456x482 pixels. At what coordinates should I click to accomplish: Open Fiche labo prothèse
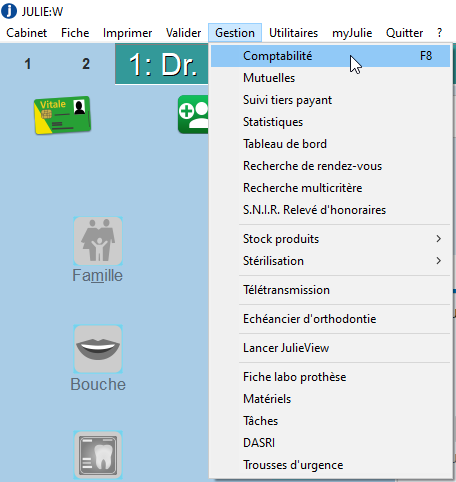tap(330, 377)
